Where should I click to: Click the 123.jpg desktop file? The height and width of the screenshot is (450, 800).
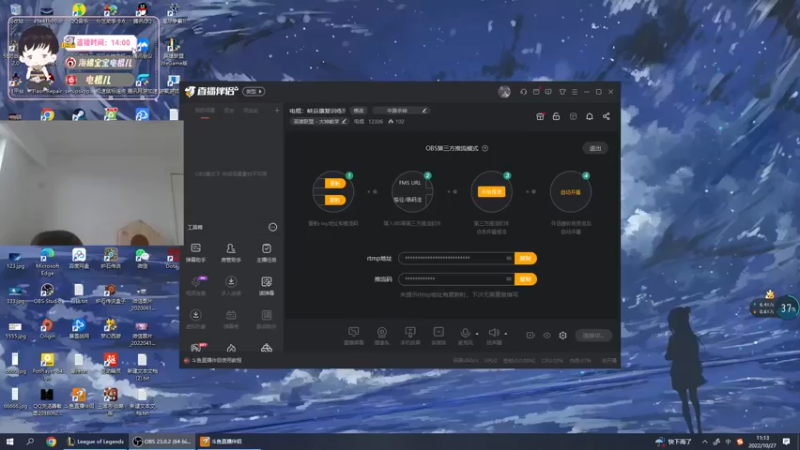click(15, 260)
